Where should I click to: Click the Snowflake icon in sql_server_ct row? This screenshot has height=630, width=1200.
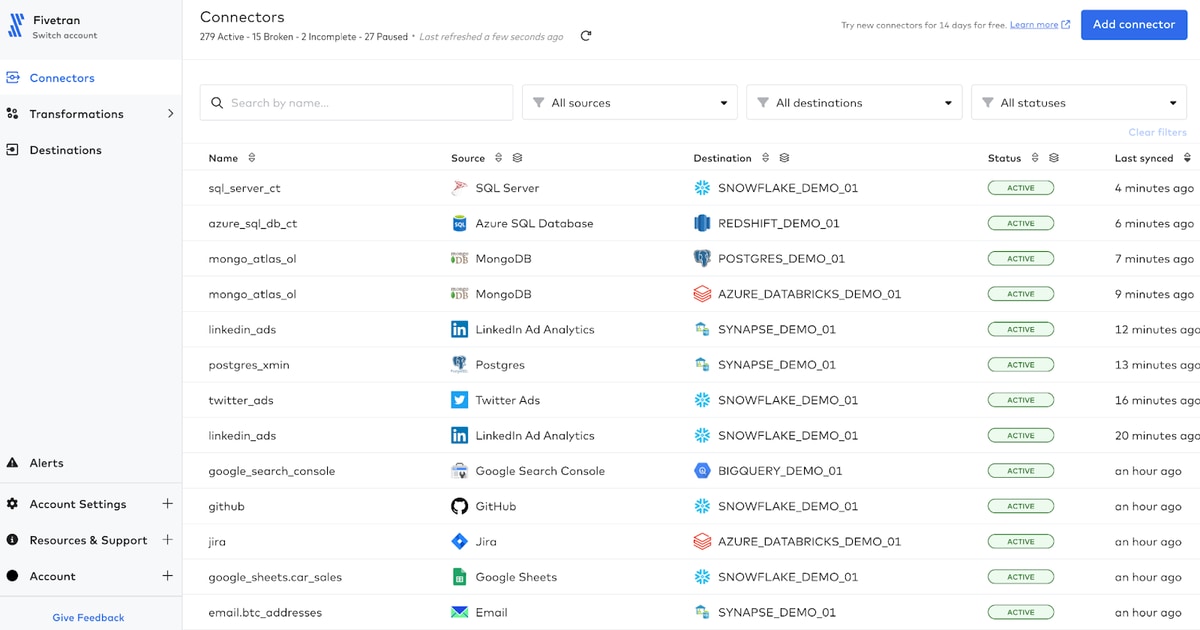coord(702,188)
